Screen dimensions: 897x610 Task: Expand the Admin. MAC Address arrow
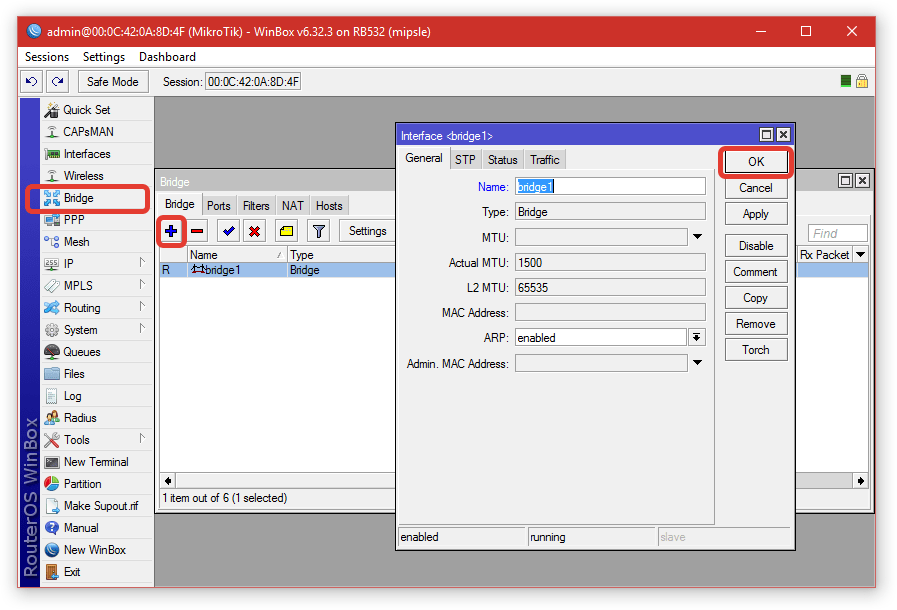click(x=697, y=364)
